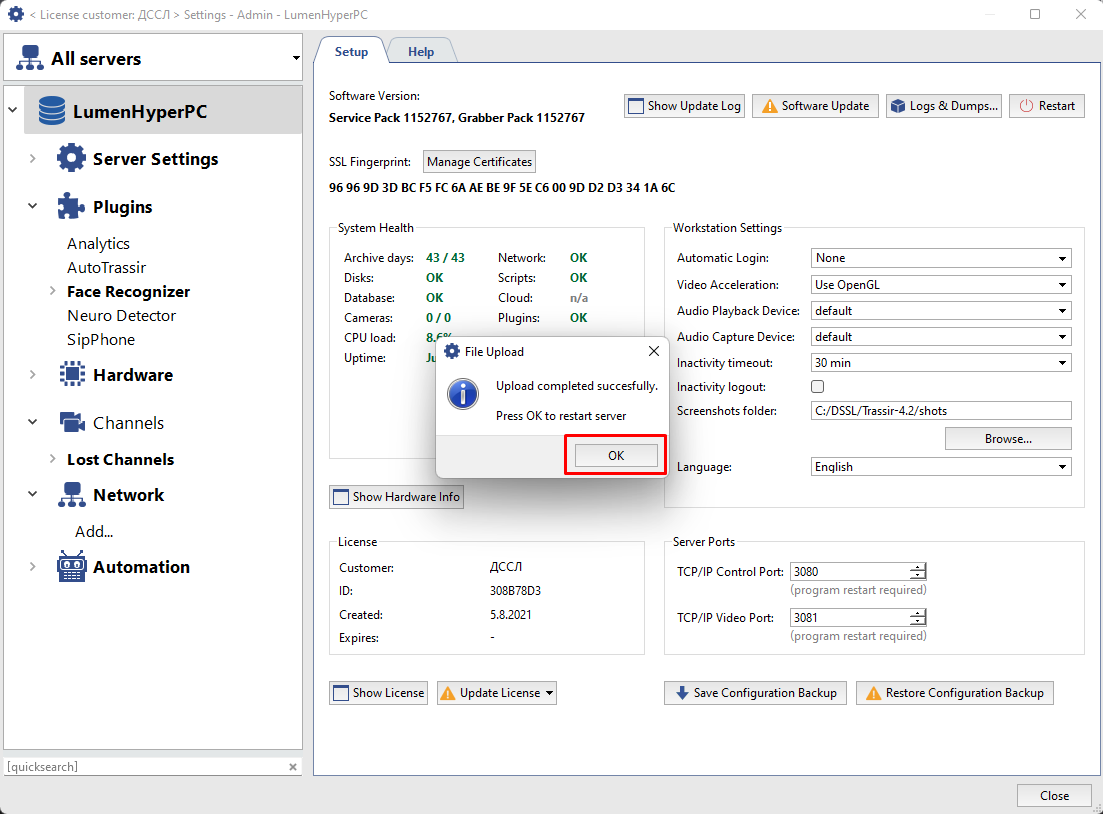Open the Update License dropdown button
Image resolution: width=1103 pixels, height=814 pixels.
pos(497,693)
